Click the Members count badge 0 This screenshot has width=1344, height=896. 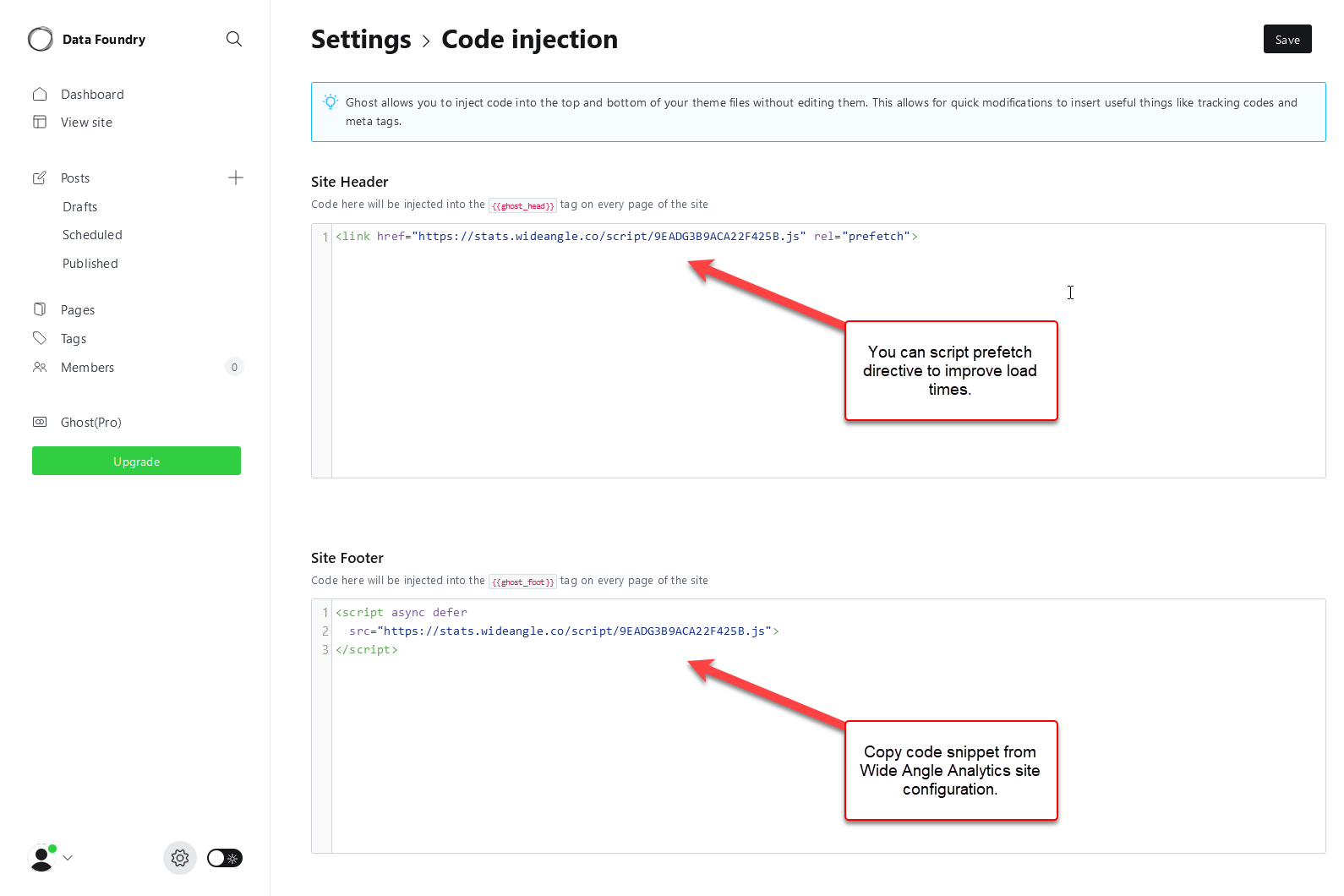click(235, 367)
